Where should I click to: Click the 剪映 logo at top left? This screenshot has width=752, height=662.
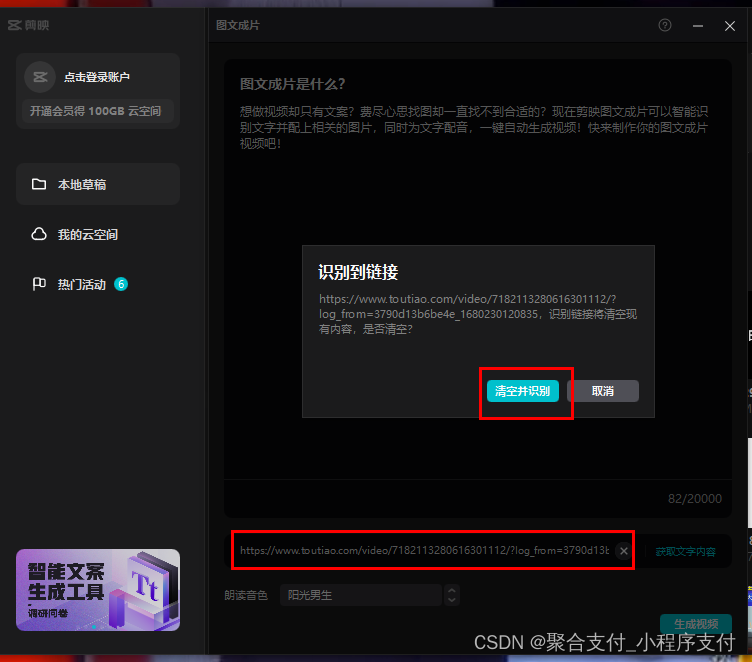coord(29,25)
